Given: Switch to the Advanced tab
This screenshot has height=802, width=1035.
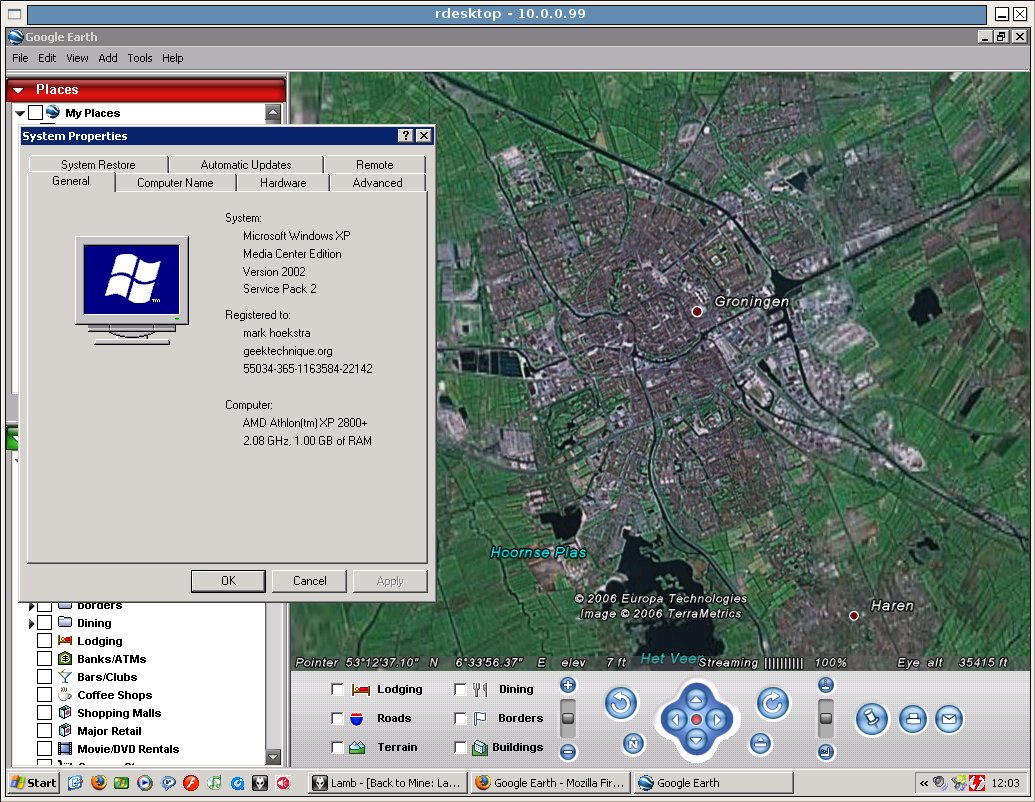Looking at the screenshot, I should click(x=377, y=183).
